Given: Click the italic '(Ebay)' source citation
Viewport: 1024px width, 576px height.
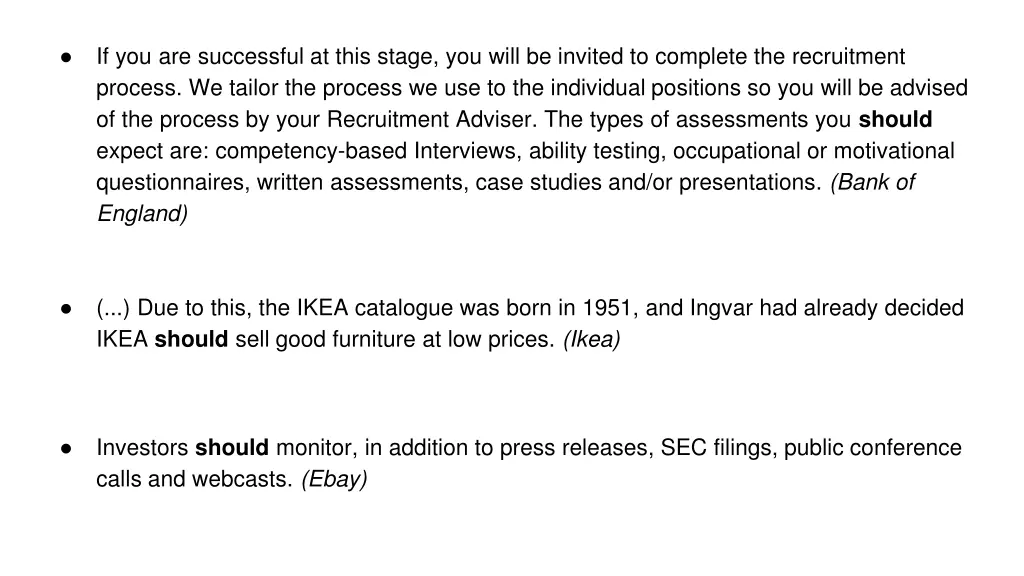Looking at the screenshot, I should (x=334, y=479).
